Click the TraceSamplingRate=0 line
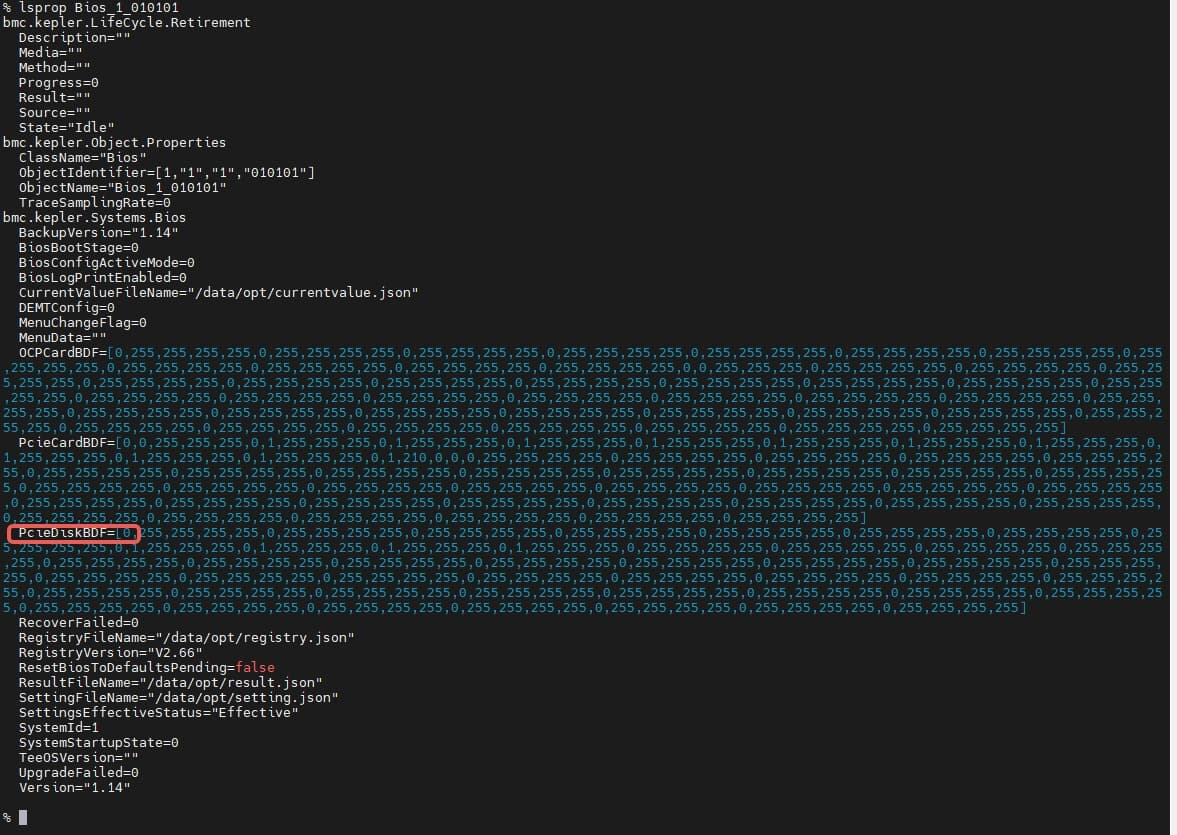This screenshot has width=1177, height=835. coord(94,202)
